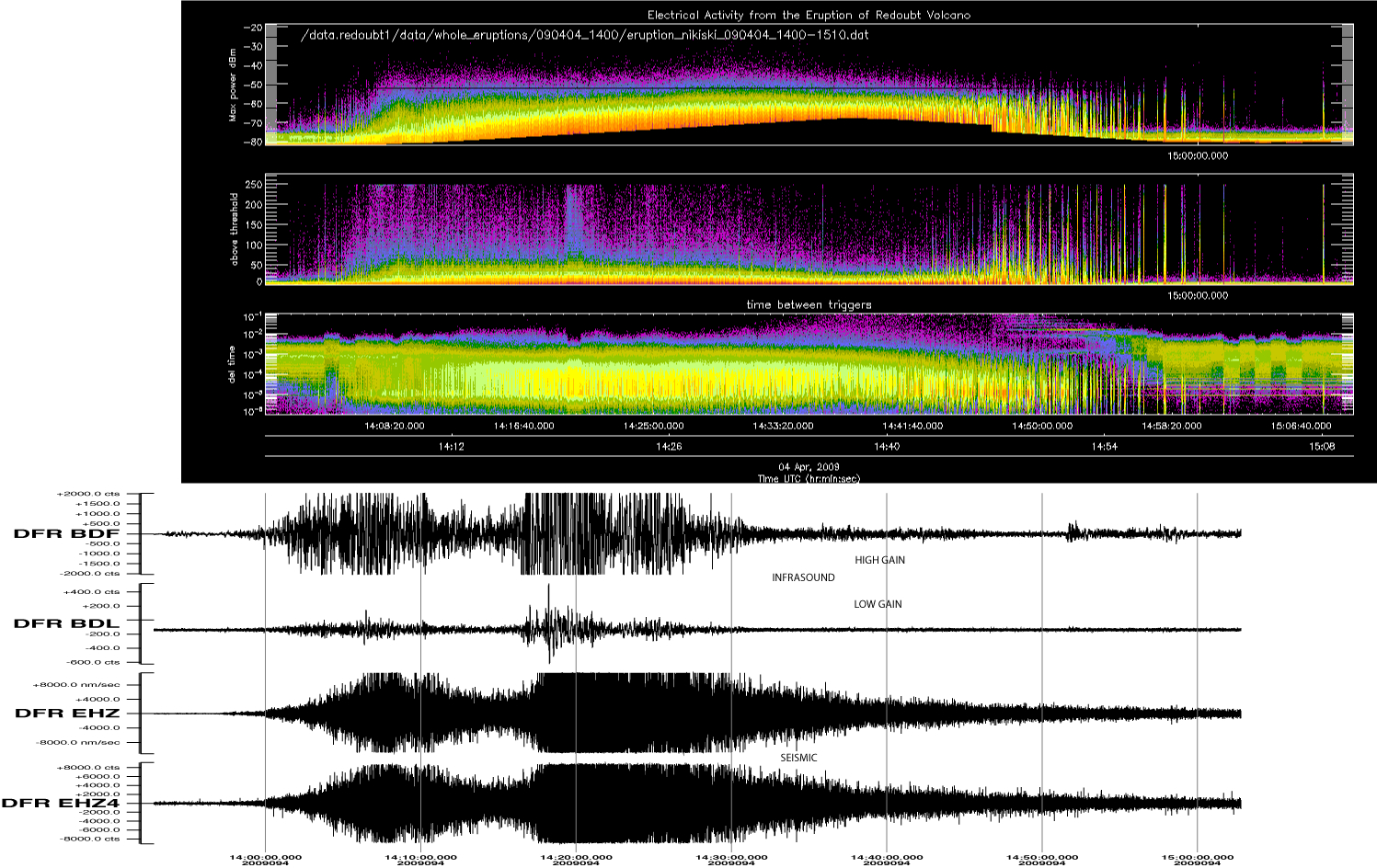This screenshot has height=868, width=1377.
Task: Click the '+2000.0 cts' scale label of DFR BDF
Action: (88, 494)
